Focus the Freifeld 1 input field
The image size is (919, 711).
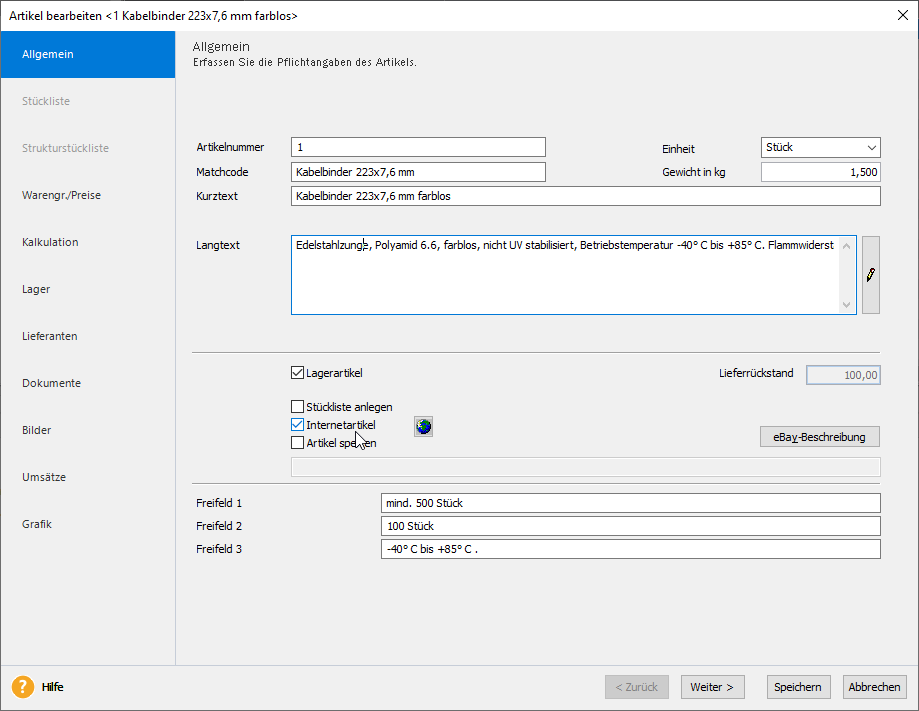630,503
